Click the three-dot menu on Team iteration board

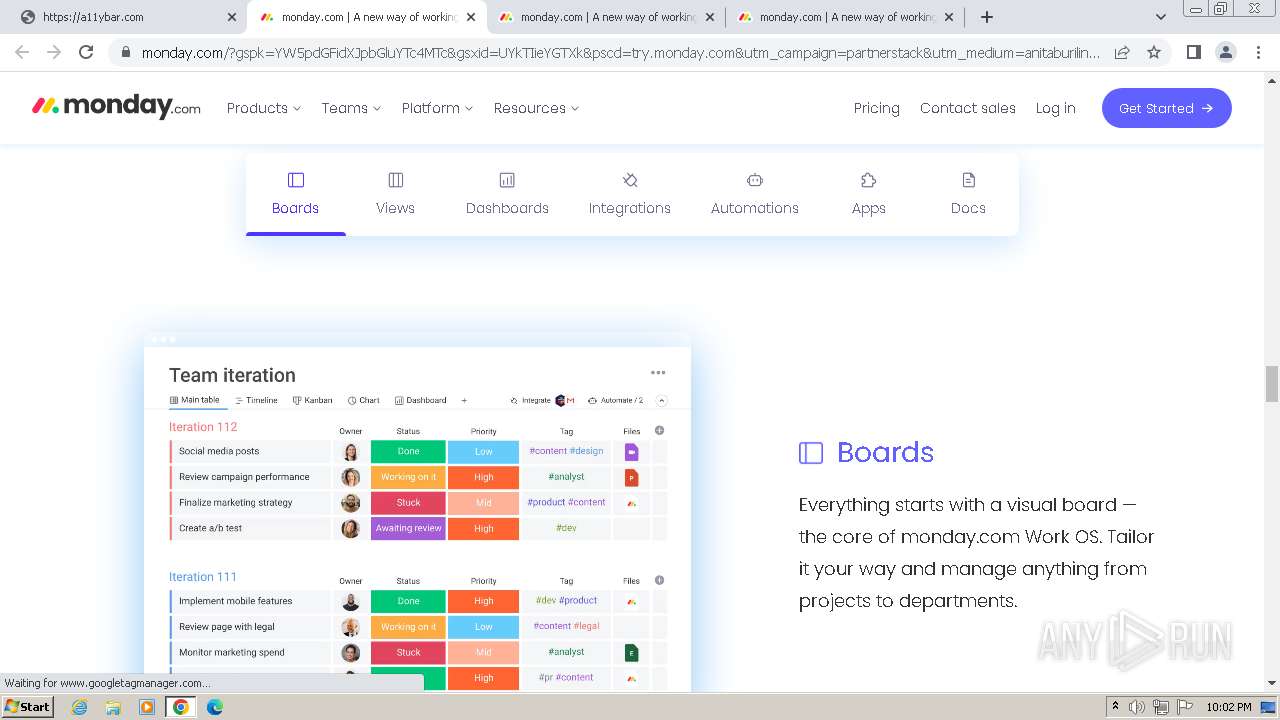pos(658,373)
